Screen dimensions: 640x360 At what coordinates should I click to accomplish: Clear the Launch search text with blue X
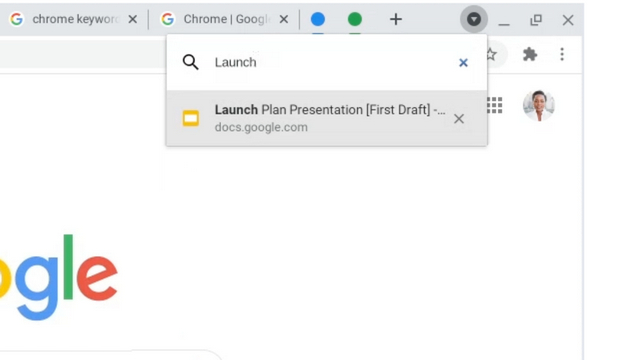pyautogui.click(x=463, y=62)
